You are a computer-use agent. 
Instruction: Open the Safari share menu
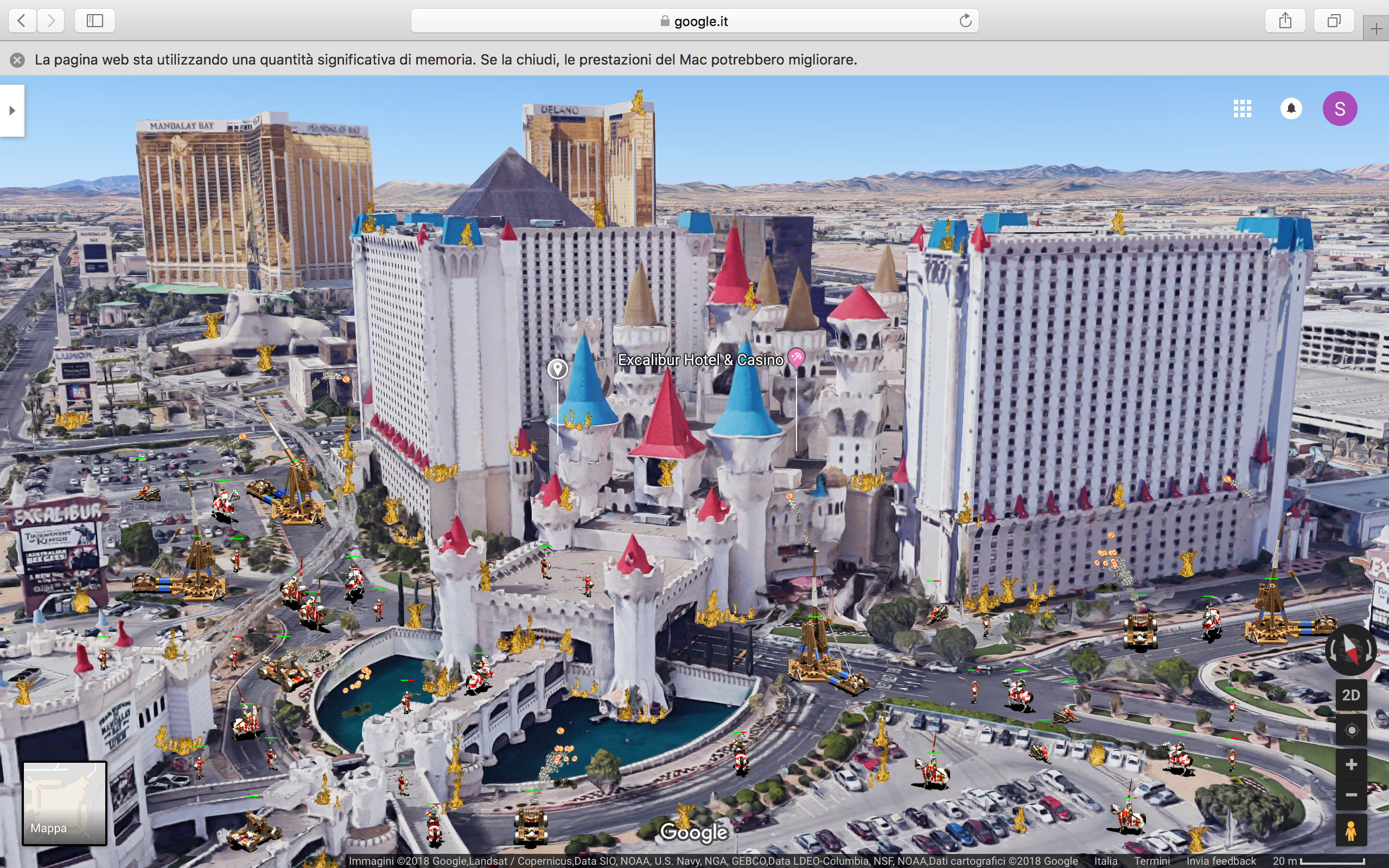tap(1285, 21)
